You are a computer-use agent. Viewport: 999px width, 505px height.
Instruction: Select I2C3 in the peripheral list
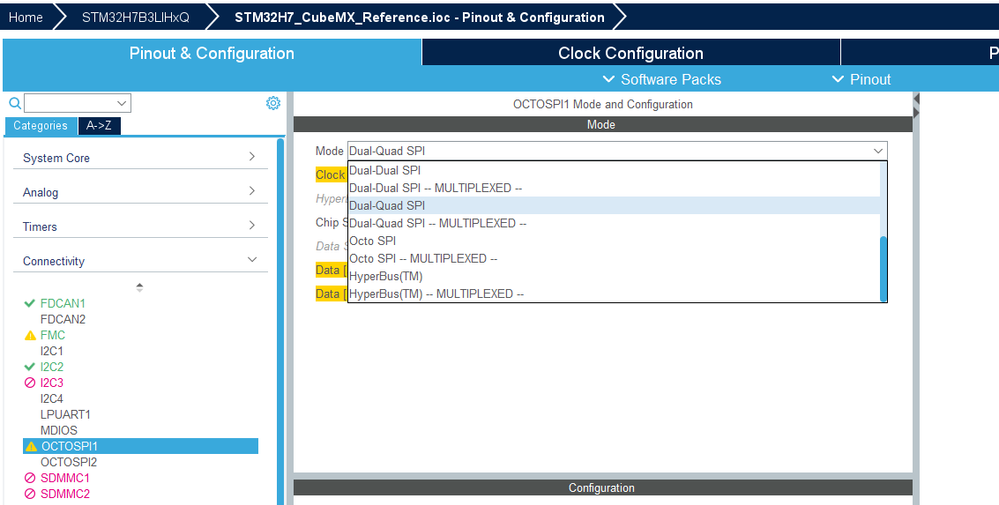coord(52,383)
